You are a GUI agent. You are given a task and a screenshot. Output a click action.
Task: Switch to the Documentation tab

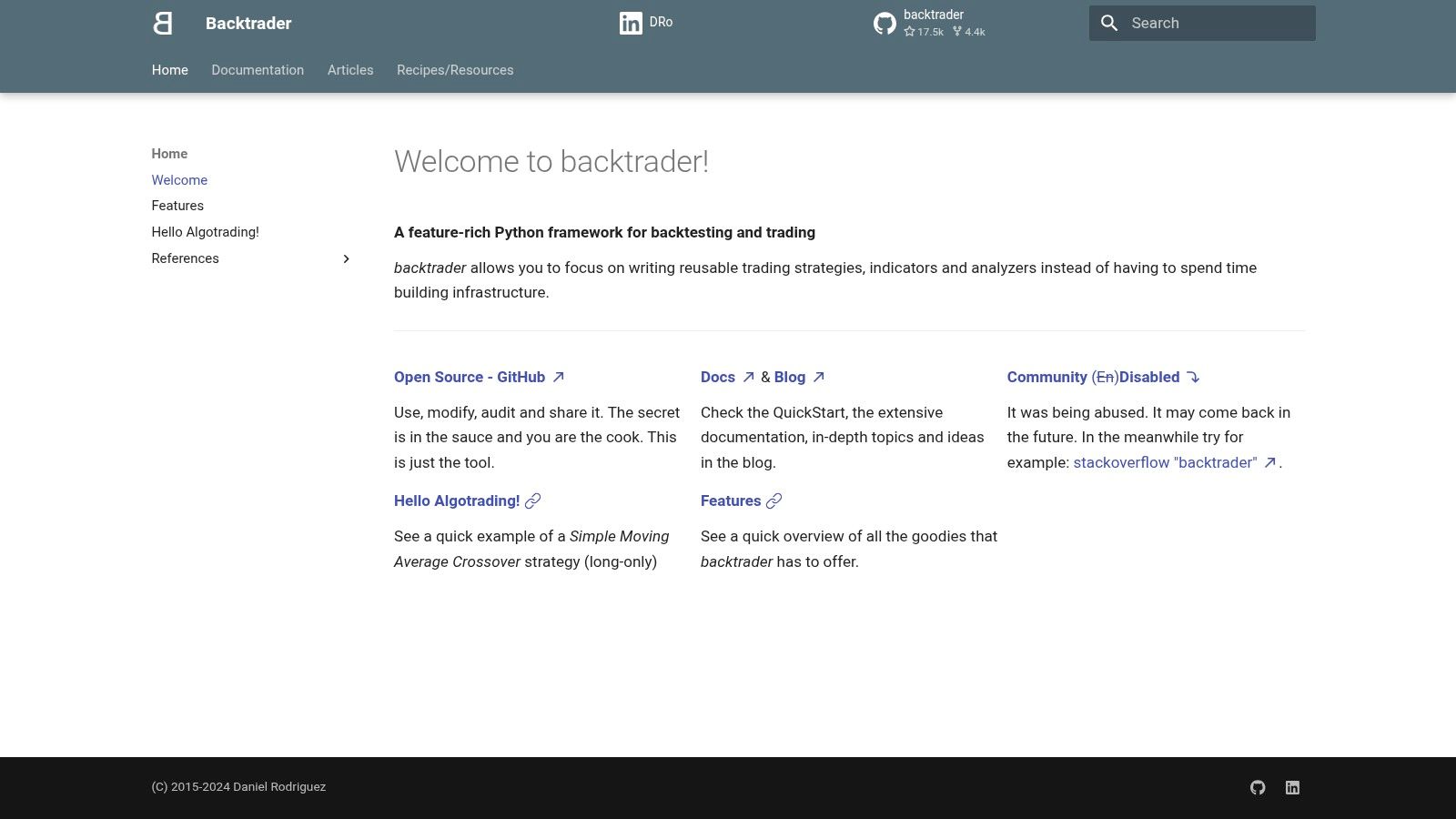coord(258,70)
